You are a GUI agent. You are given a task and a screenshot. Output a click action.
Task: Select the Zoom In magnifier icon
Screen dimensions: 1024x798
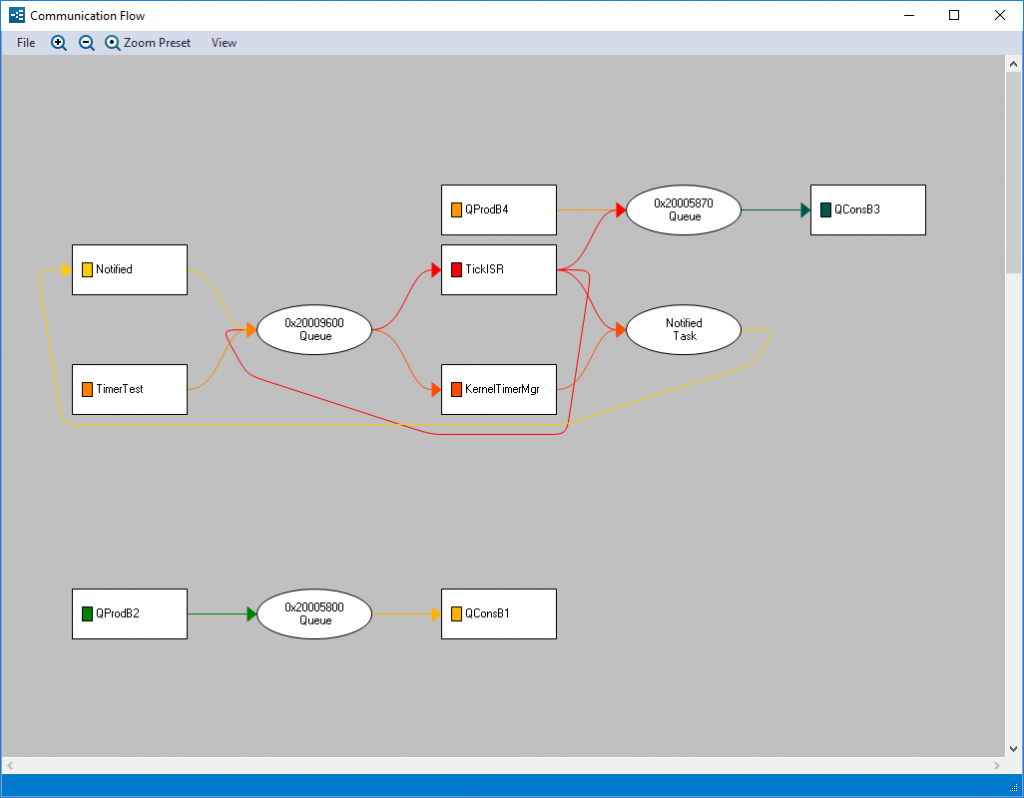[x=59, y=43]
